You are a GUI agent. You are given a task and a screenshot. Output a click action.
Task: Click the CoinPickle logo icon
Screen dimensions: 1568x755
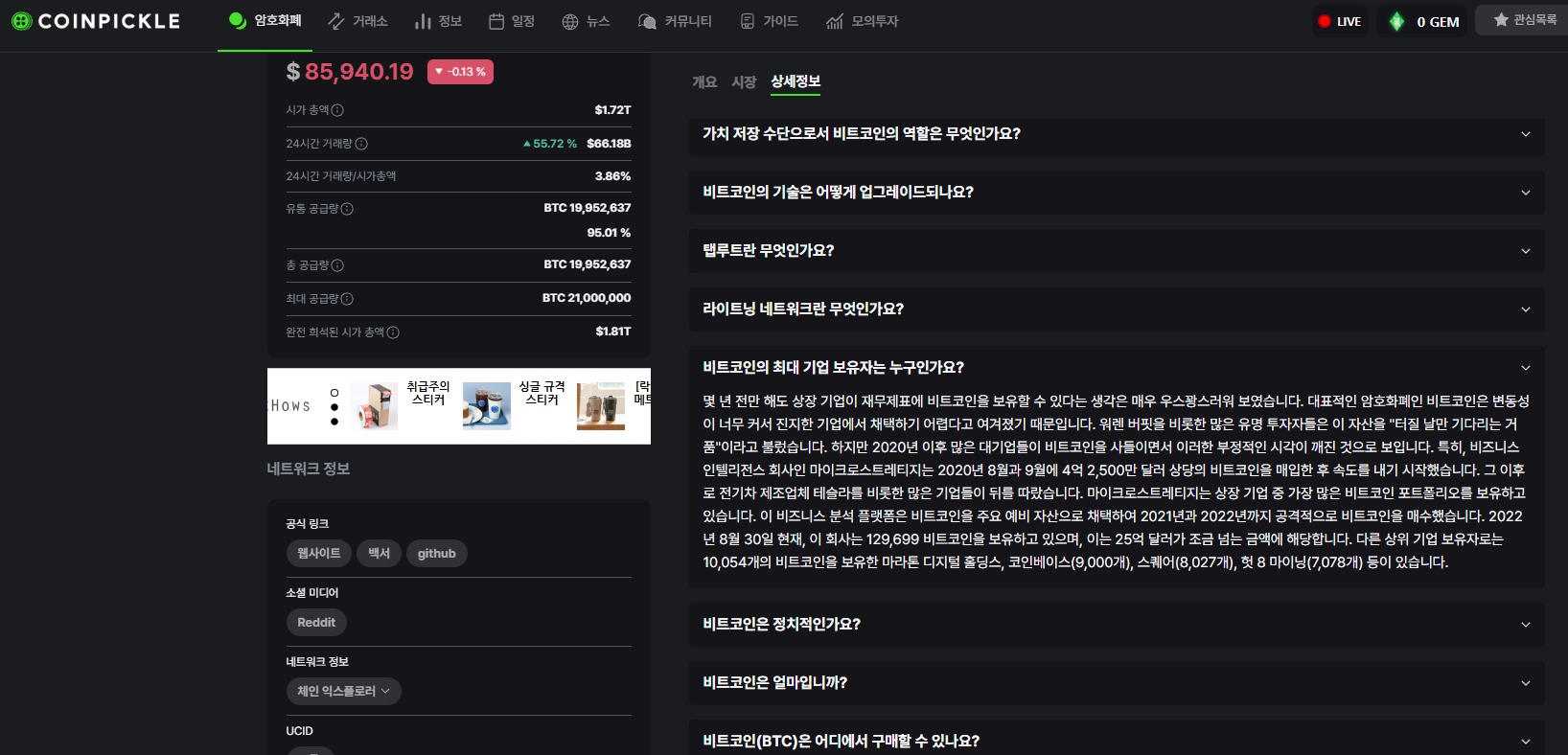click(21, 21)
